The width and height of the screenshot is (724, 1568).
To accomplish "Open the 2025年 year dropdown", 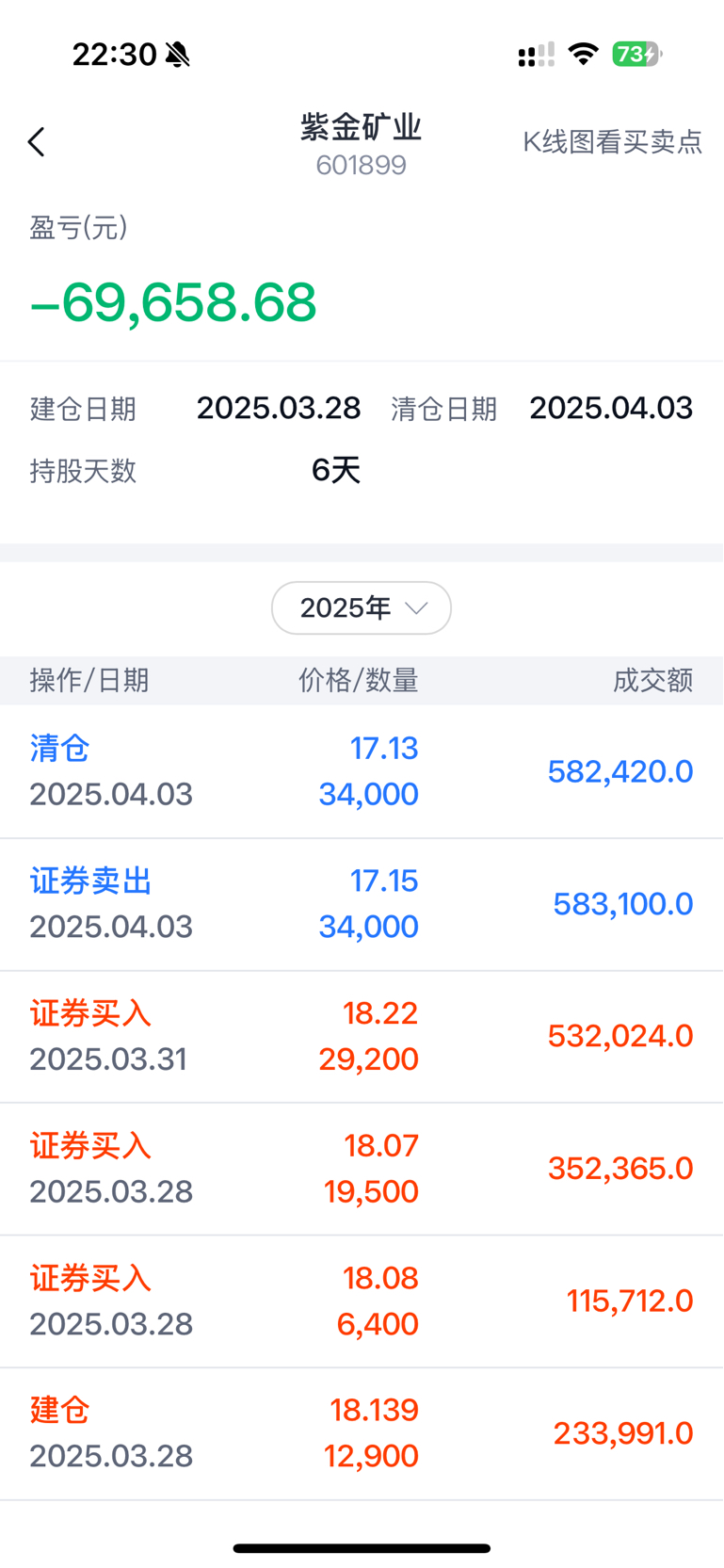I will pyautogui.click(x=362, y=608).
